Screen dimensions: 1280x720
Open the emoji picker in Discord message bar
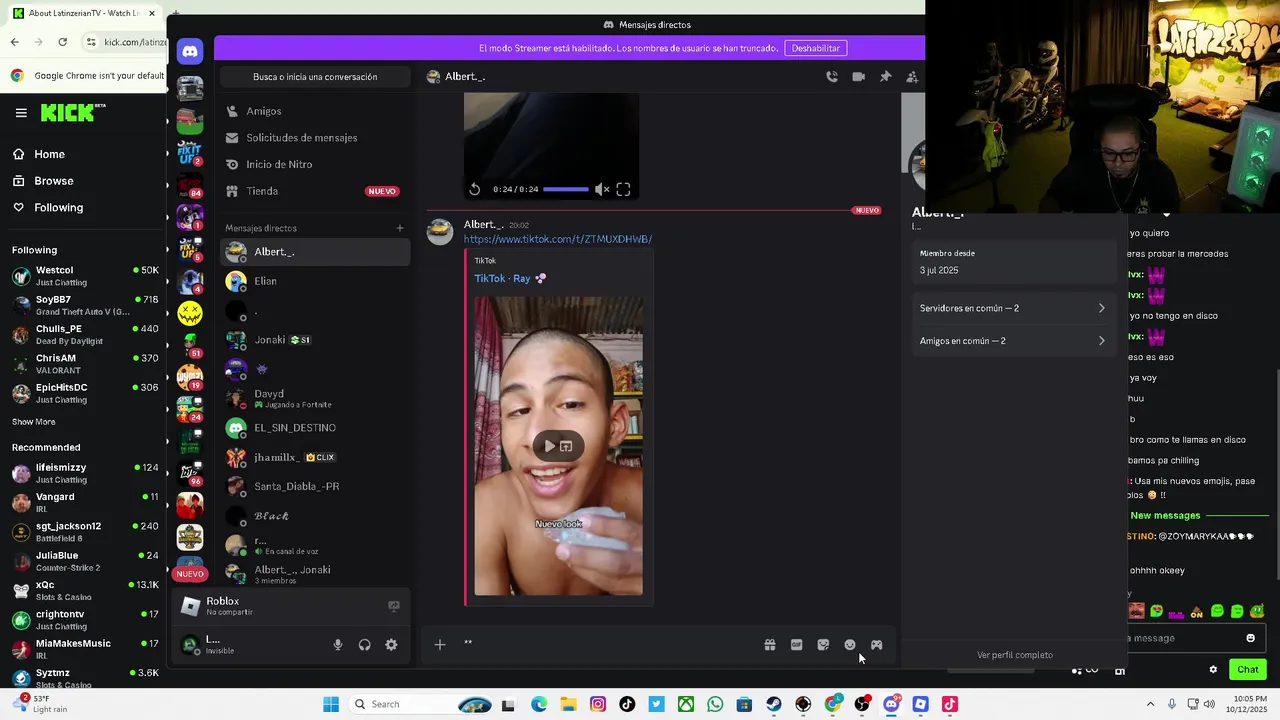[x=850, y=645]
